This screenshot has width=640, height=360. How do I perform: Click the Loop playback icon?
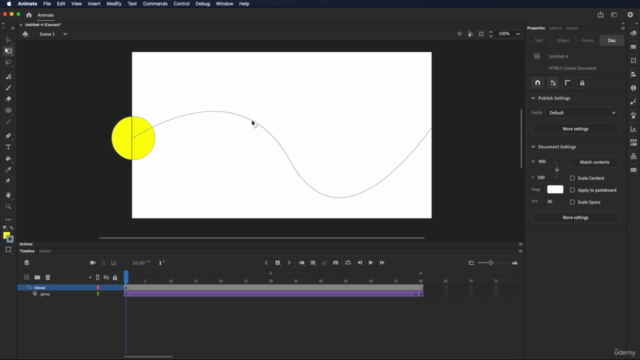[x=348, y=263]
